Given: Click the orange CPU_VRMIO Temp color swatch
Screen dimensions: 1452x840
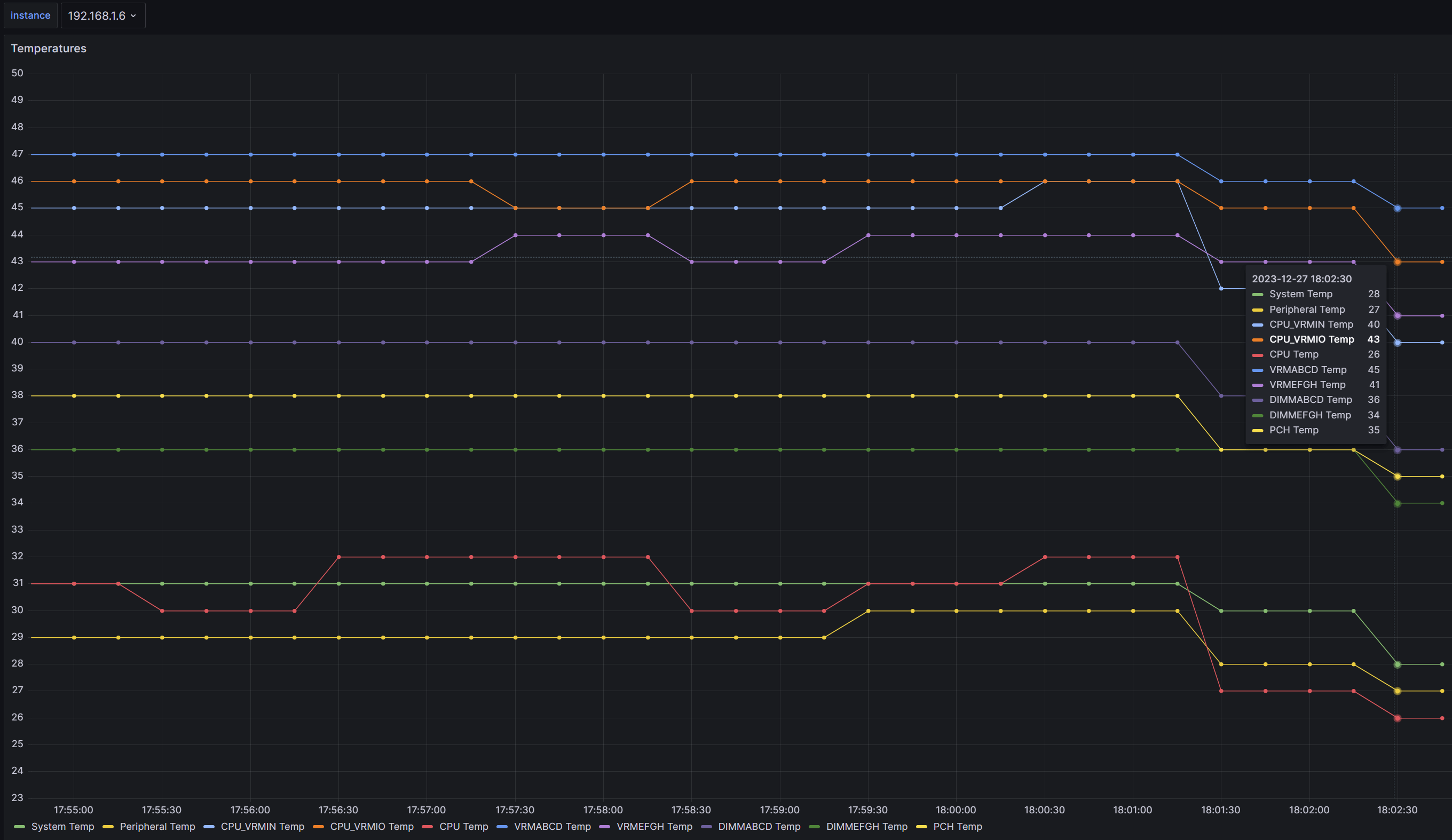Looking at the screenshot, I should coord(318,827).
